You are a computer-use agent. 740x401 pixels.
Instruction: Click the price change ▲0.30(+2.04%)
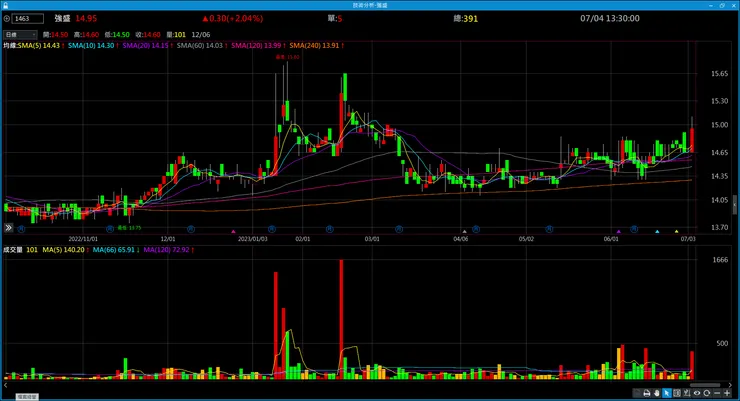(x=232, y=18)
